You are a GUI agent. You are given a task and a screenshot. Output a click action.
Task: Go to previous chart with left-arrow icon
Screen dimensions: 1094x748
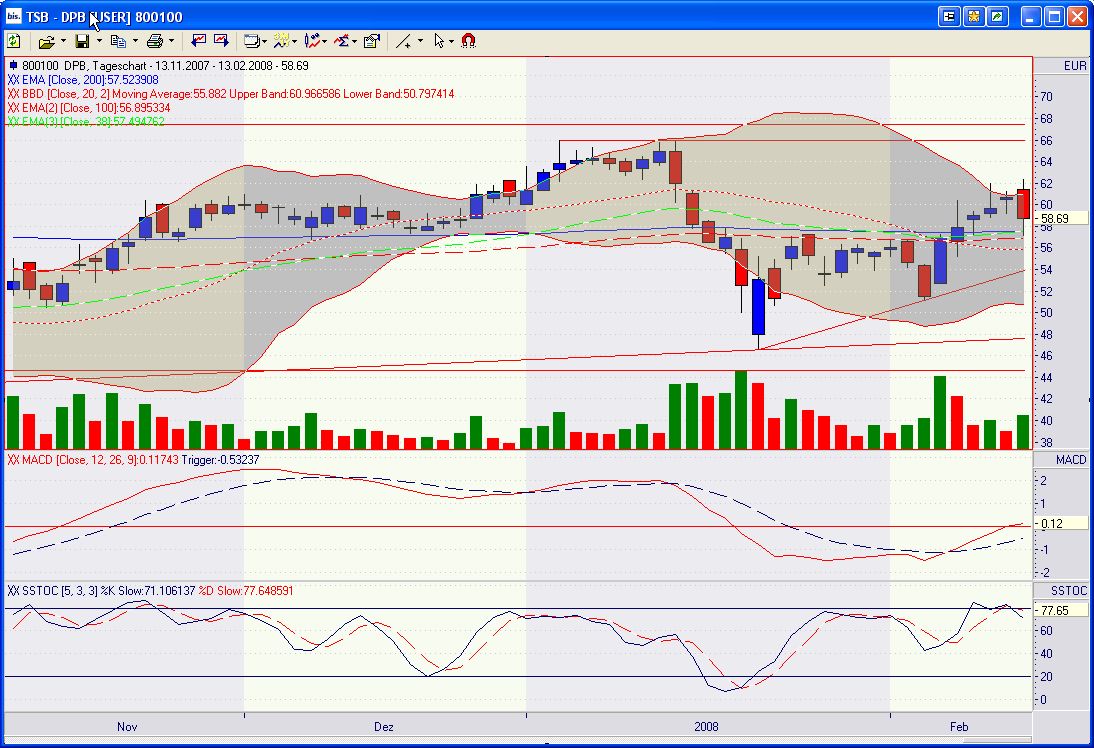point(199,40)
